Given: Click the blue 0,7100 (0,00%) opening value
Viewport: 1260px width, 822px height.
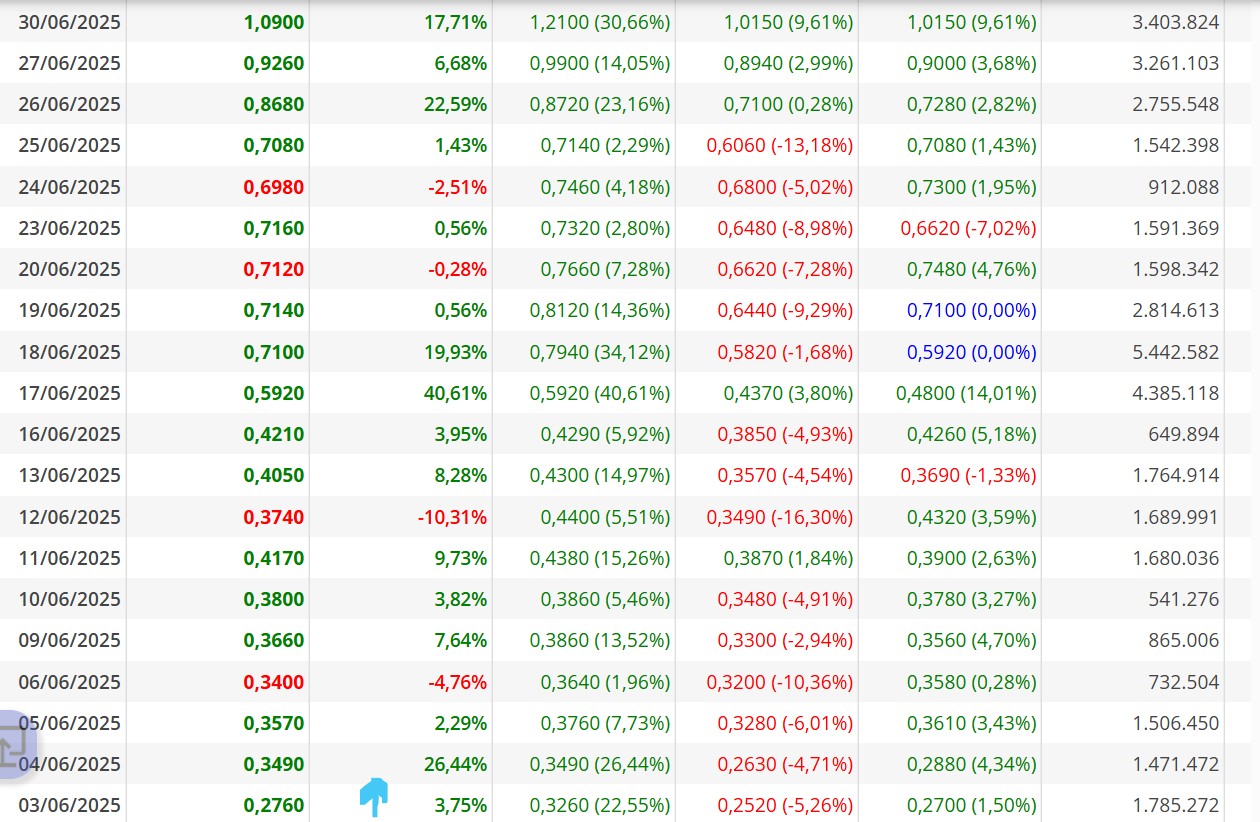Looking at the screenshot, I should coord(971,310).
